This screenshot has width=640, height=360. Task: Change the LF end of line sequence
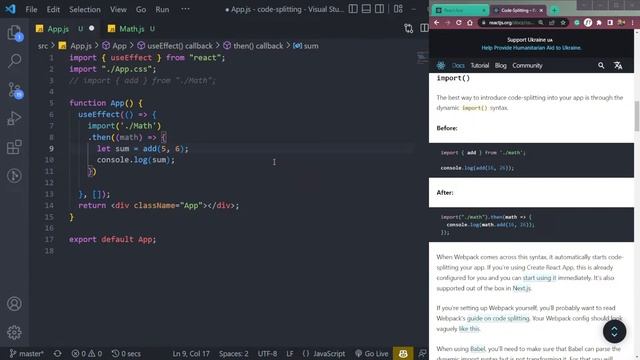(290, 353)
